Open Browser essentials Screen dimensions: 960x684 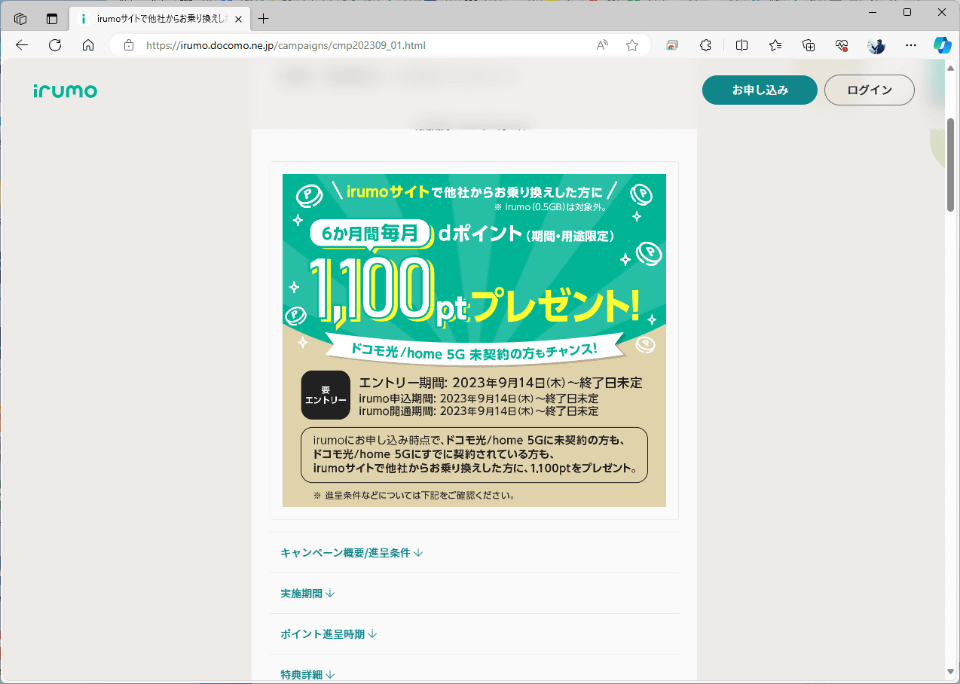(841, 45)
